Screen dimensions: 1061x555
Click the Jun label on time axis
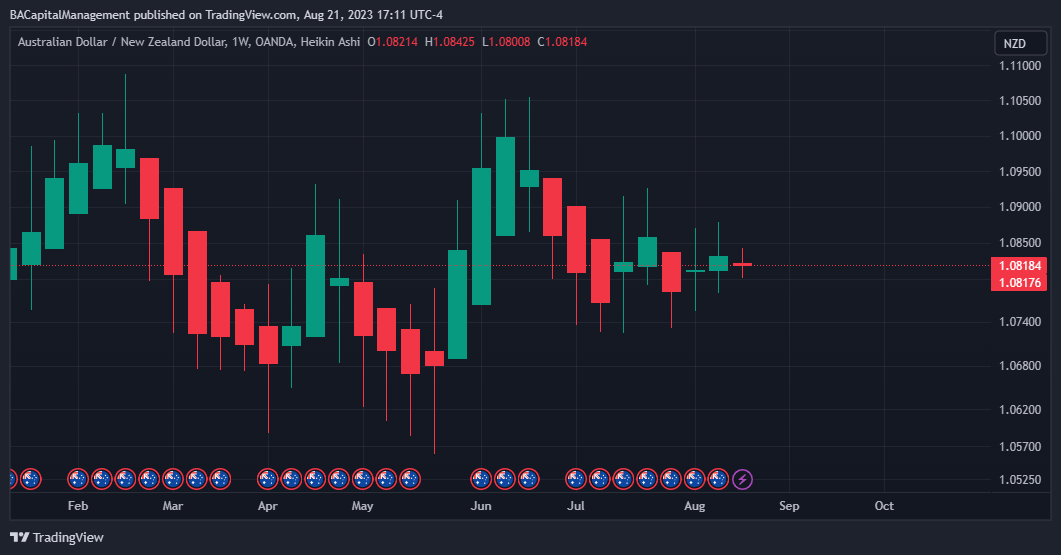(x=481, y=506)
